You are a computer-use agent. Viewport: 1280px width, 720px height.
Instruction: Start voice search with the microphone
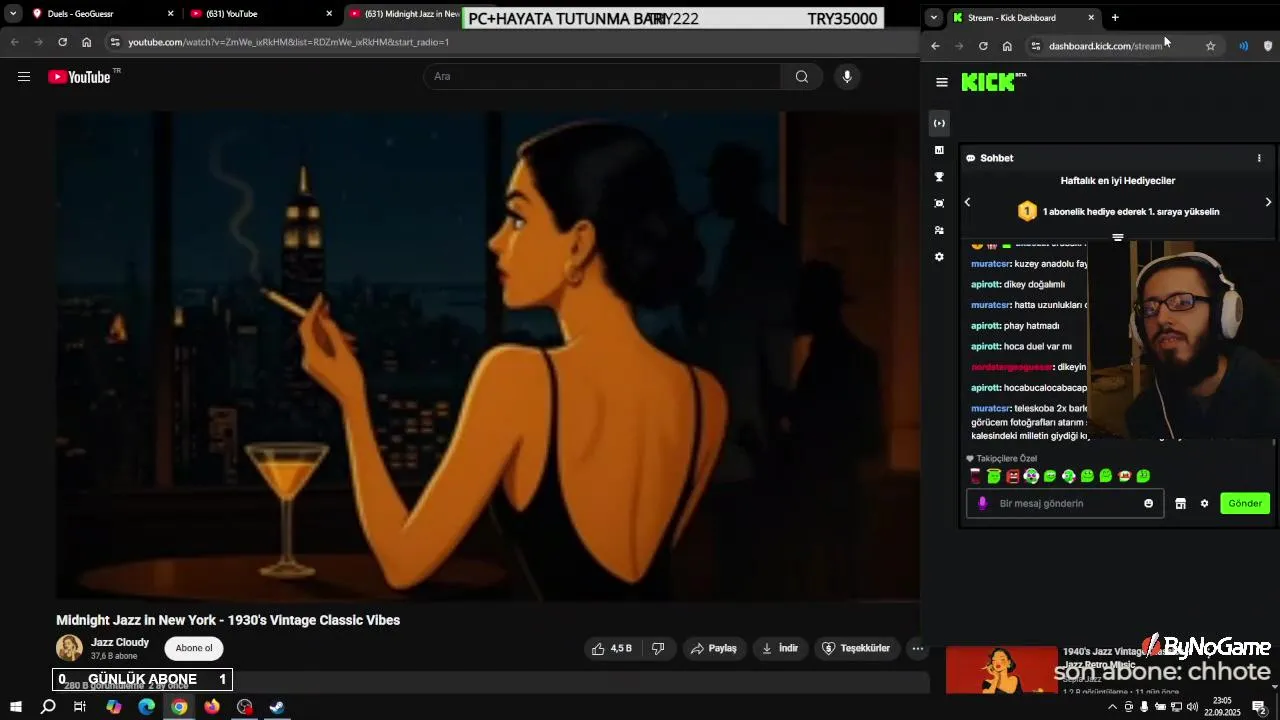click(847, 77)
